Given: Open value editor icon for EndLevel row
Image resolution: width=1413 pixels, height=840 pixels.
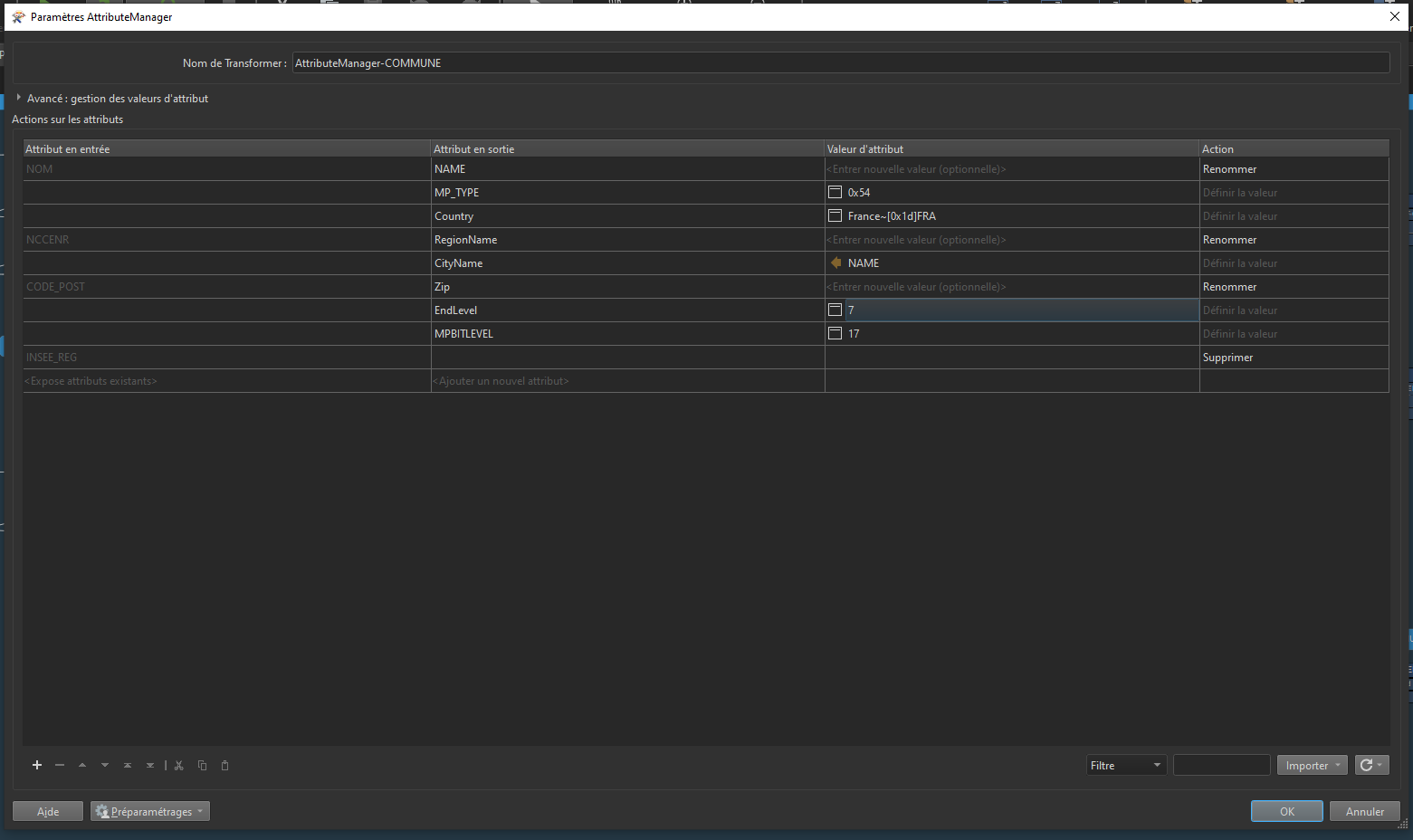Looking at the screenshot, I should click(x=835, y=310).
